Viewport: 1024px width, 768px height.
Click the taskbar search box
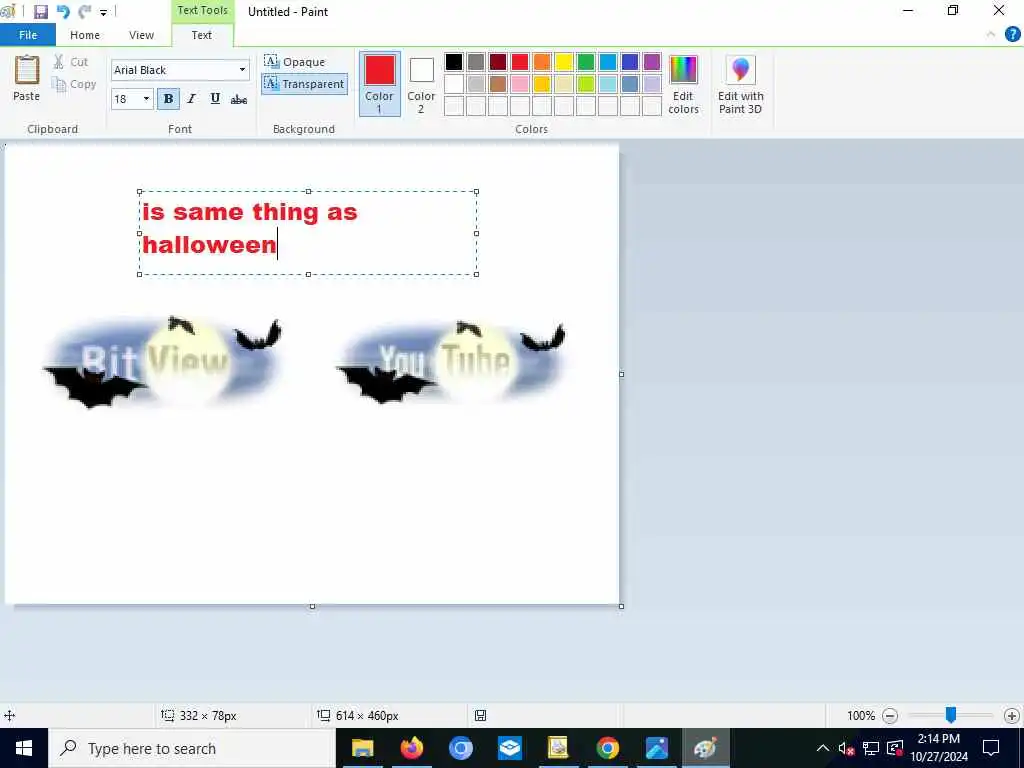click(192, 748)
